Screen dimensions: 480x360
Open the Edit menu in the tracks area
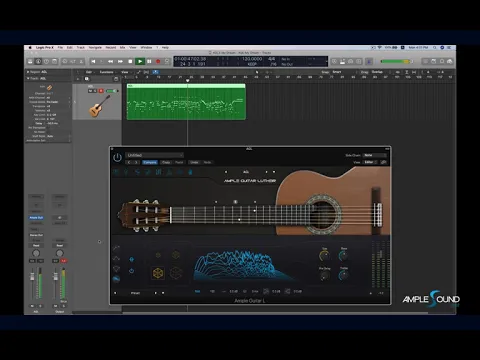click(x=89, y=72)
